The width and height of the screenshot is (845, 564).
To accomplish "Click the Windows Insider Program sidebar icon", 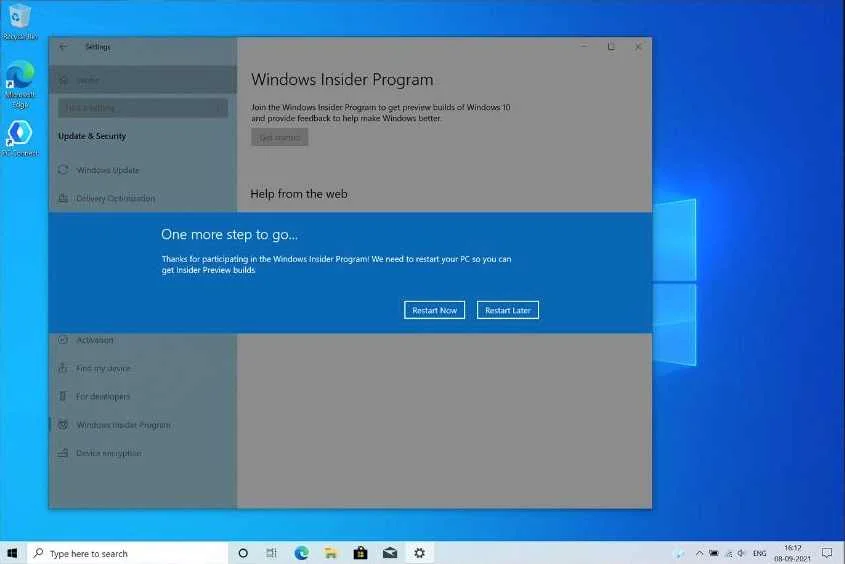I will 63,424.
